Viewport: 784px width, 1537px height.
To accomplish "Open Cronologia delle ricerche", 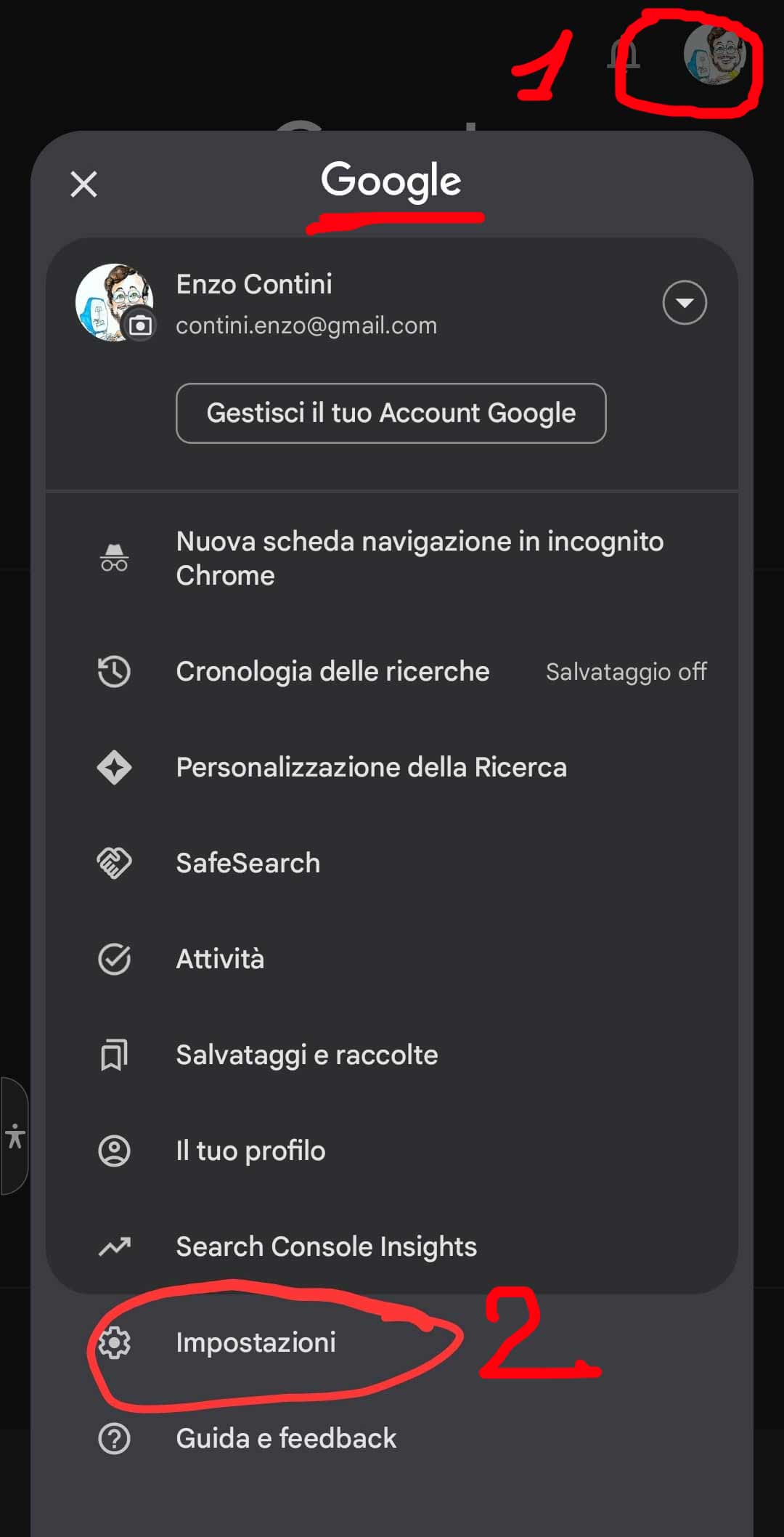I will (332, 671).
